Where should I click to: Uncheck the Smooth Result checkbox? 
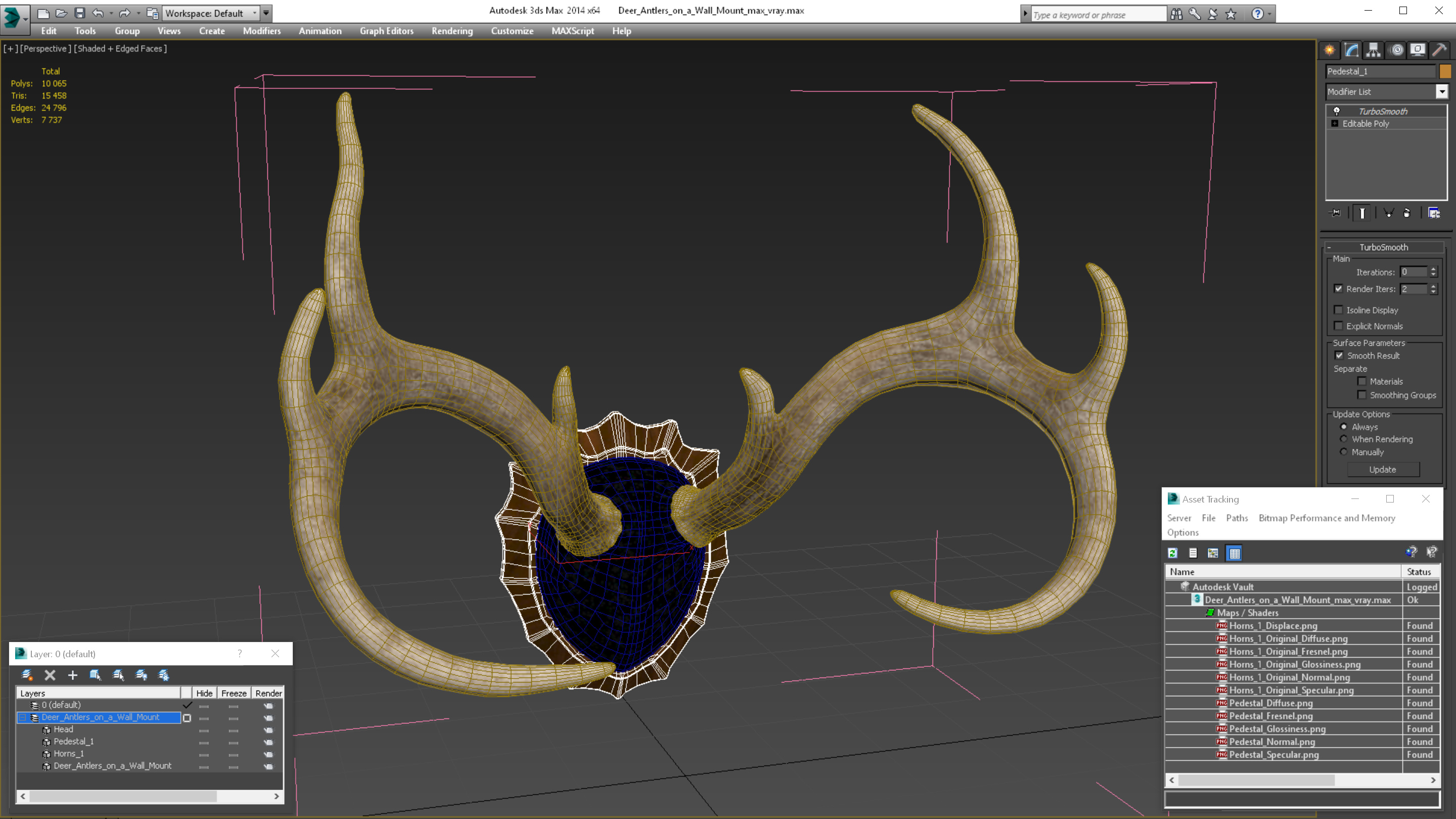coord(1339,355)
